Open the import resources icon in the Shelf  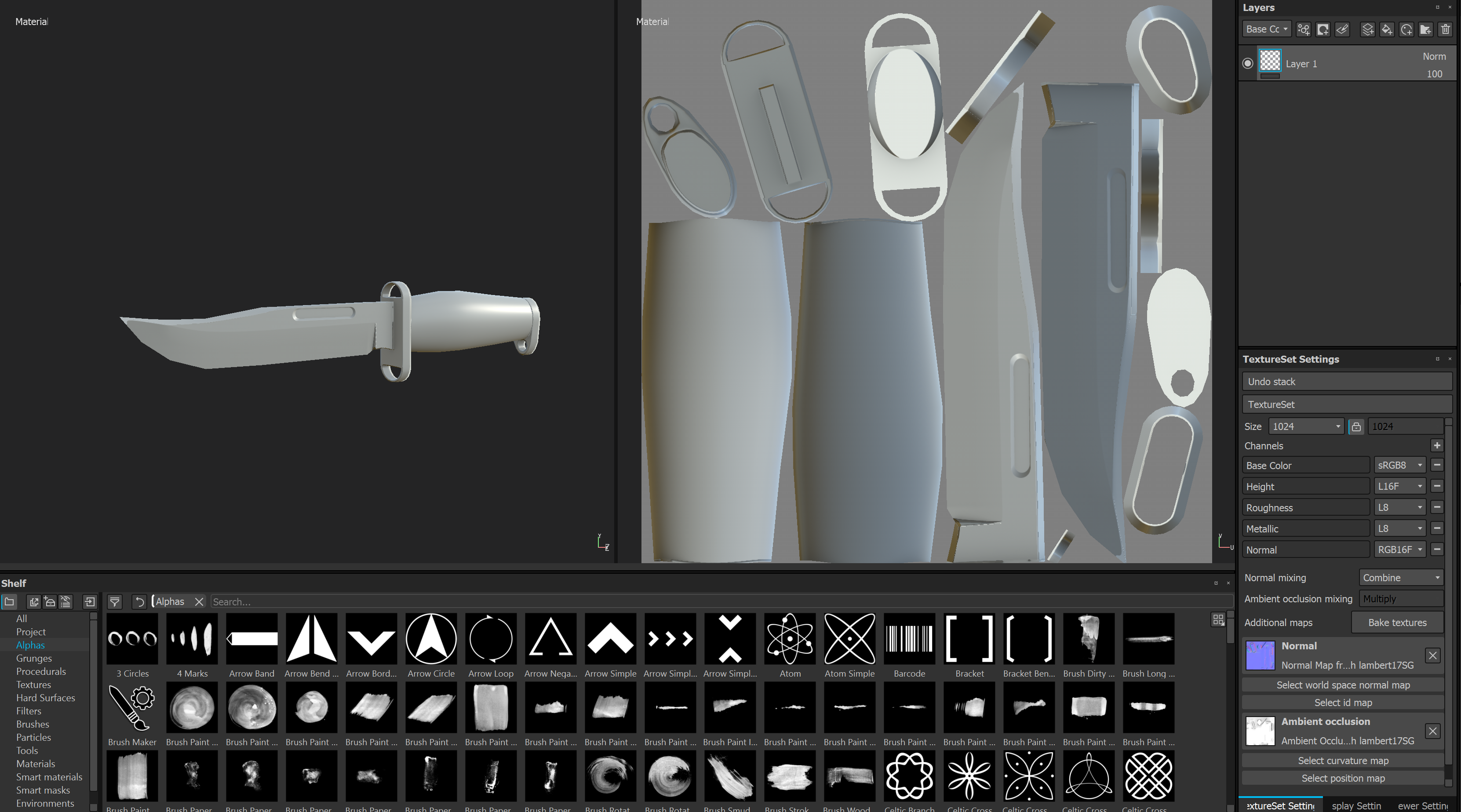(x=90, y=601)
